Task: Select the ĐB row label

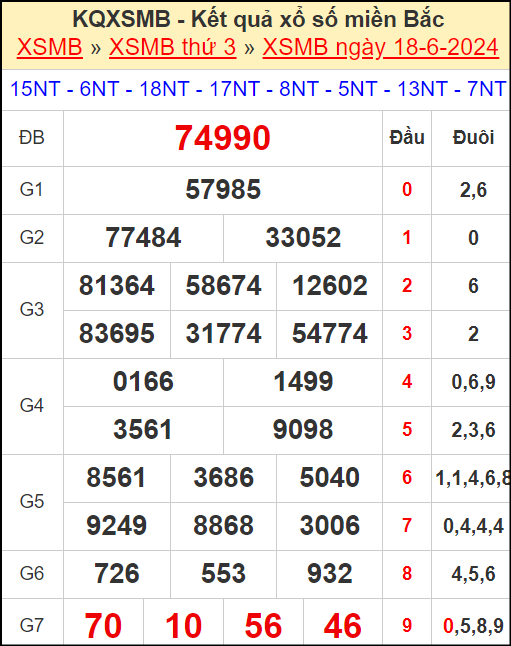Action: pos(32,138)
